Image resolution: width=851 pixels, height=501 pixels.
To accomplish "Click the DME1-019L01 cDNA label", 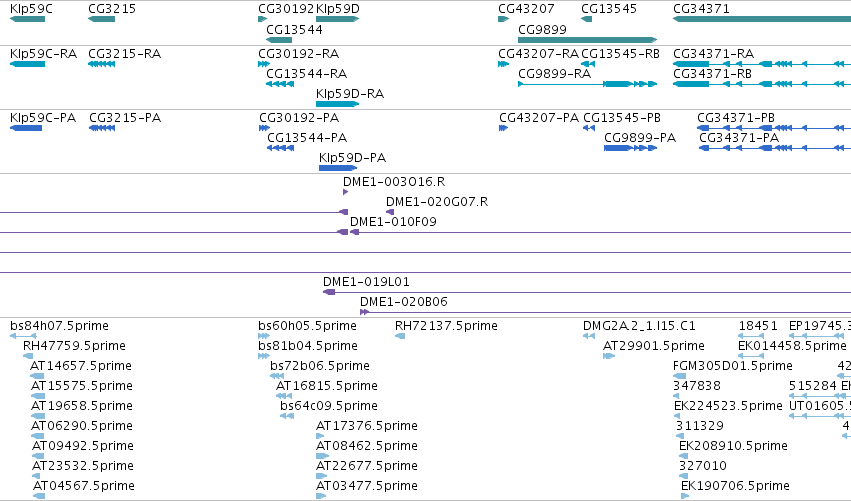I will pyautogui.click(x=366, y=282).
